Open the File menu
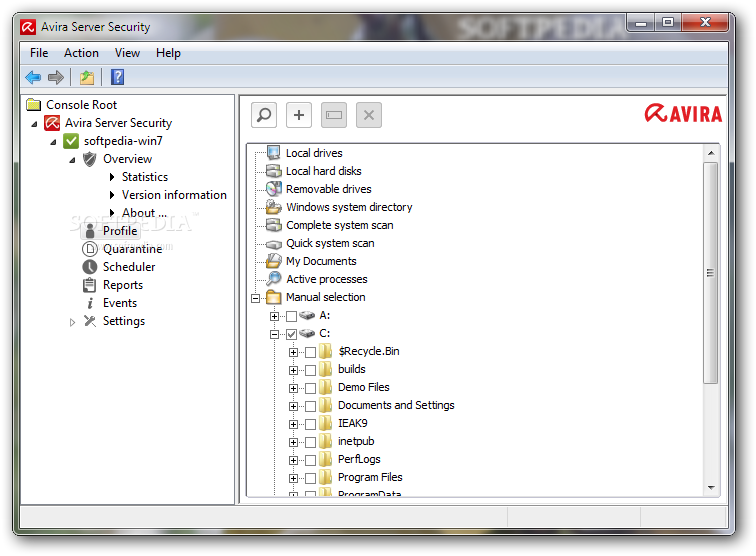Image resolution: width=756 pixels, height=556 pixels. pos(39,53)
